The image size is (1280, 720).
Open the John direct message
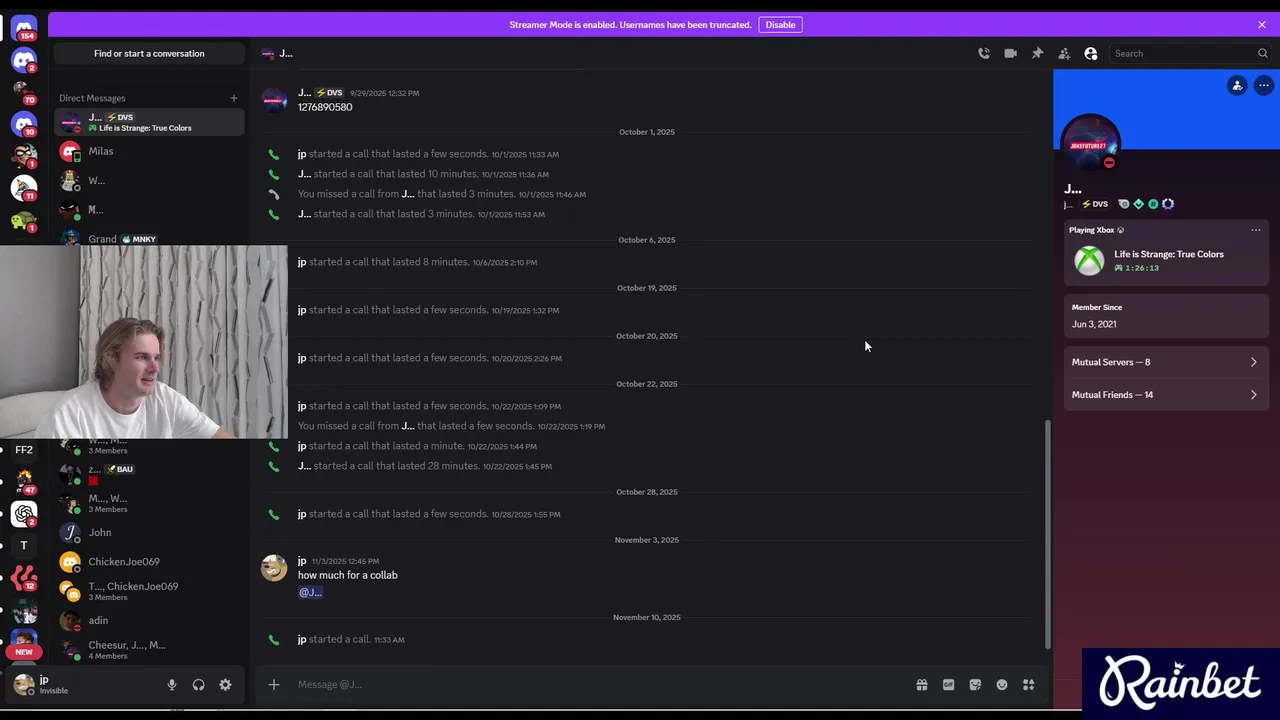[x=100, y=533]
